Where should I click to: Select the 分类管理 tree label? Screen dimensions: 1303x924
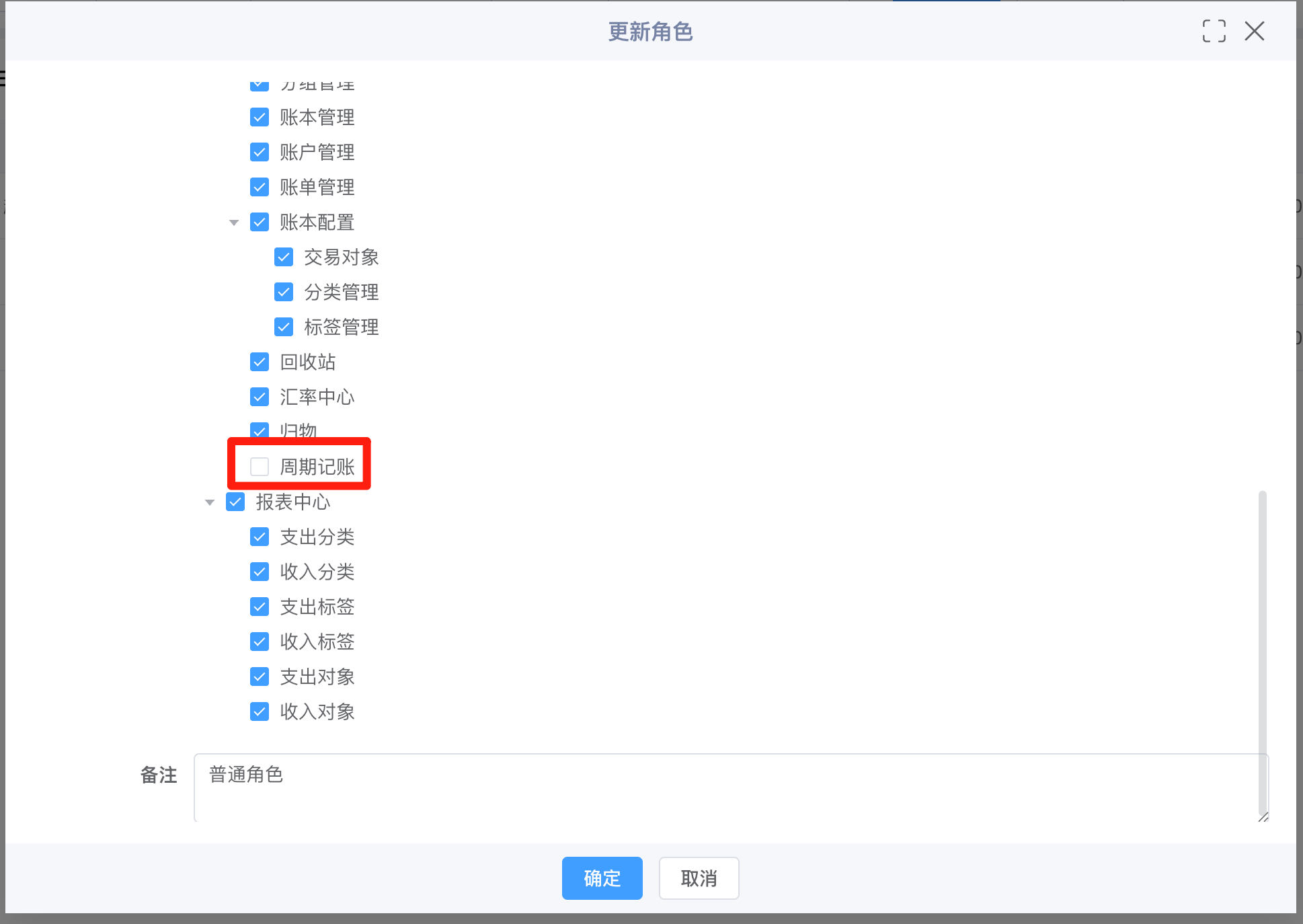(341, 292)
